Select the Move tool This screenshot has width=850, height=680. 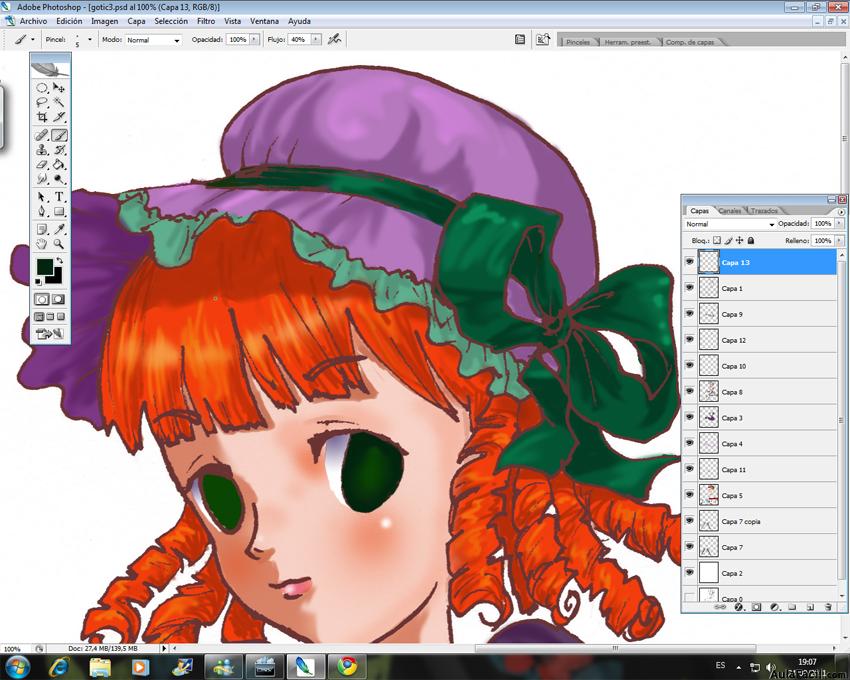[x=59, y=88]
